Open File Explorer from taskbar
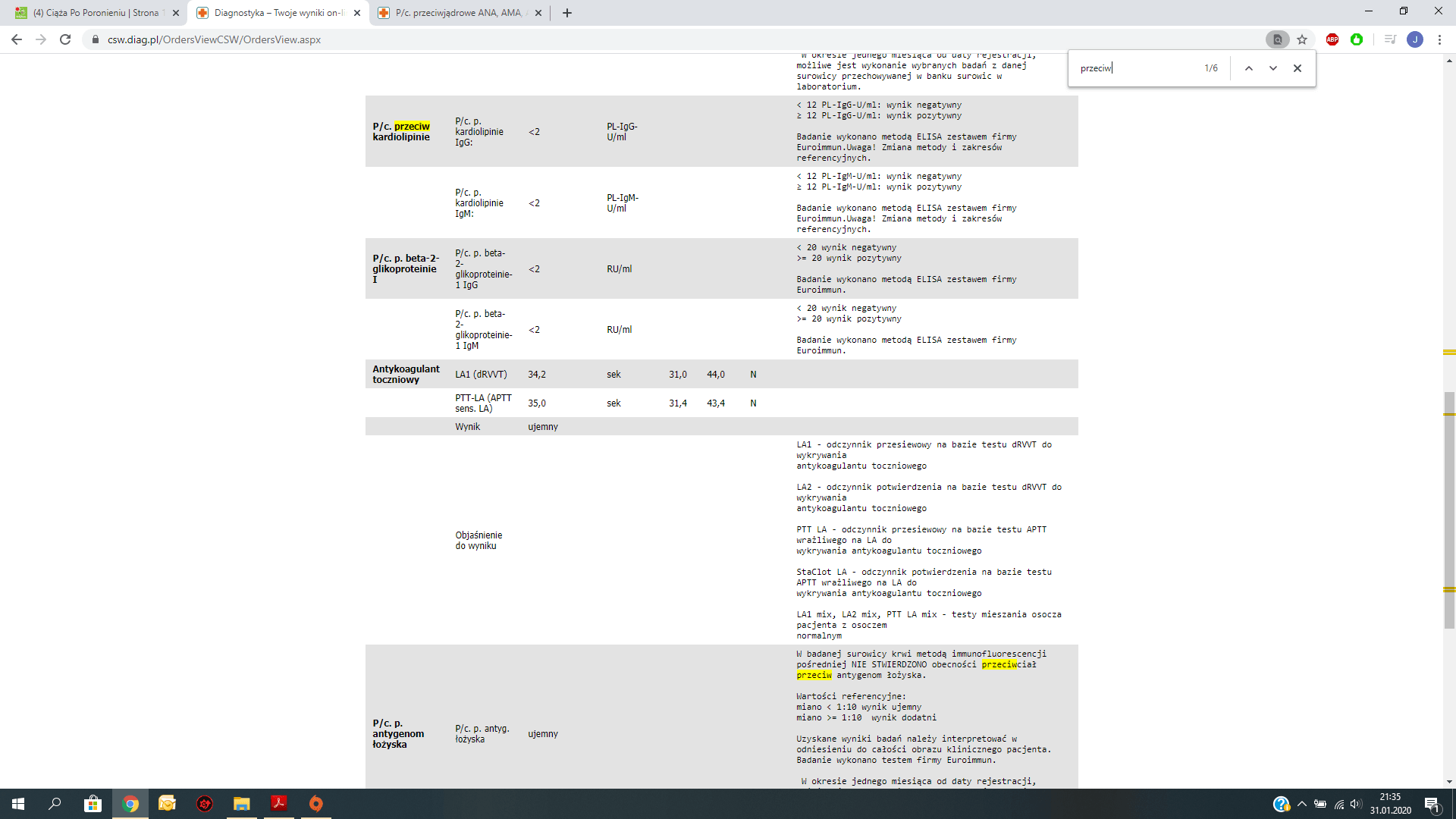This screenshot has width=1456, height=819. 241,804
